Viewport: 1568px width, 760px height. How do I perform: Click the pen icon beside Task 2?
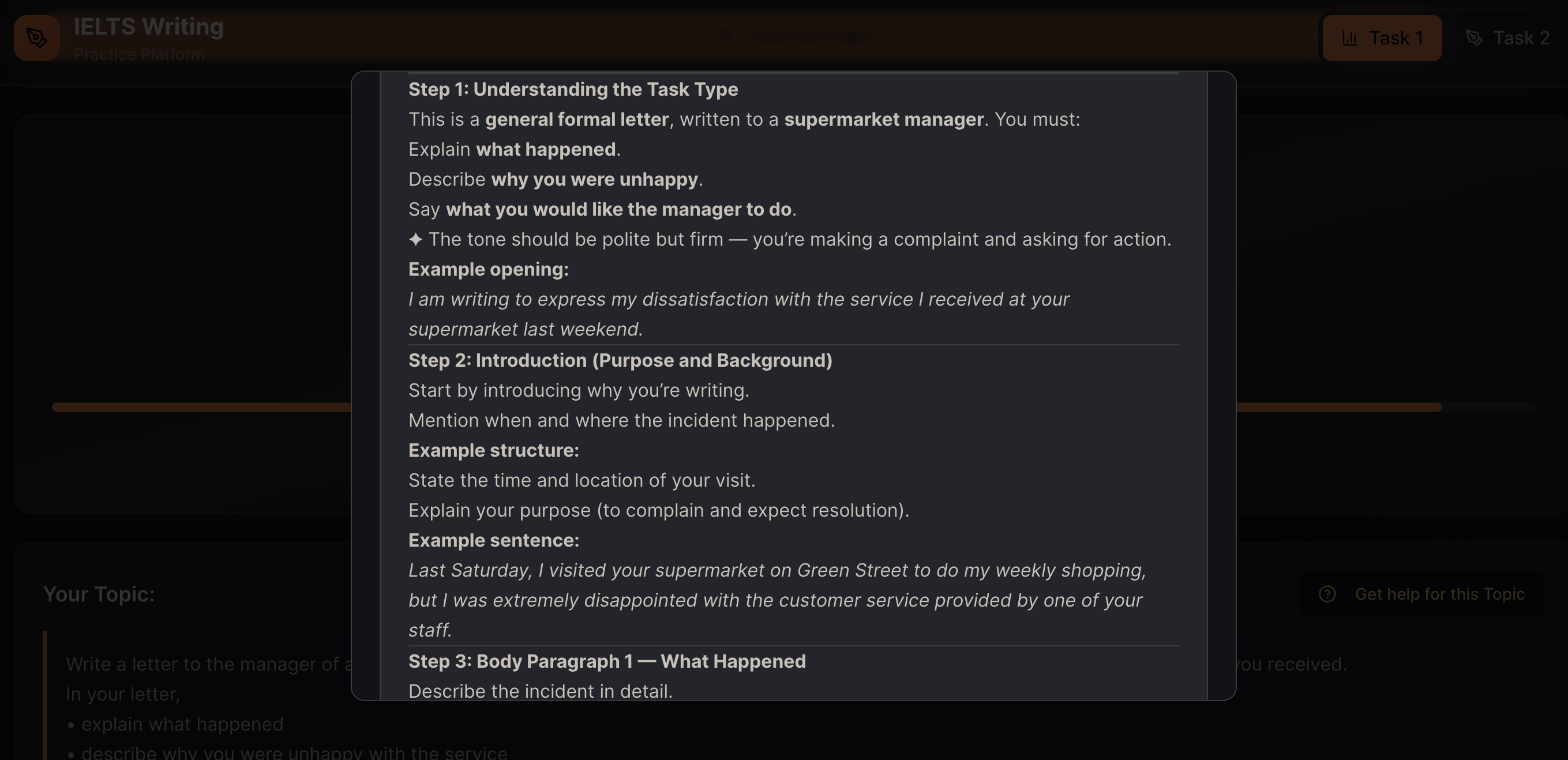click(x=1473, y=38)
